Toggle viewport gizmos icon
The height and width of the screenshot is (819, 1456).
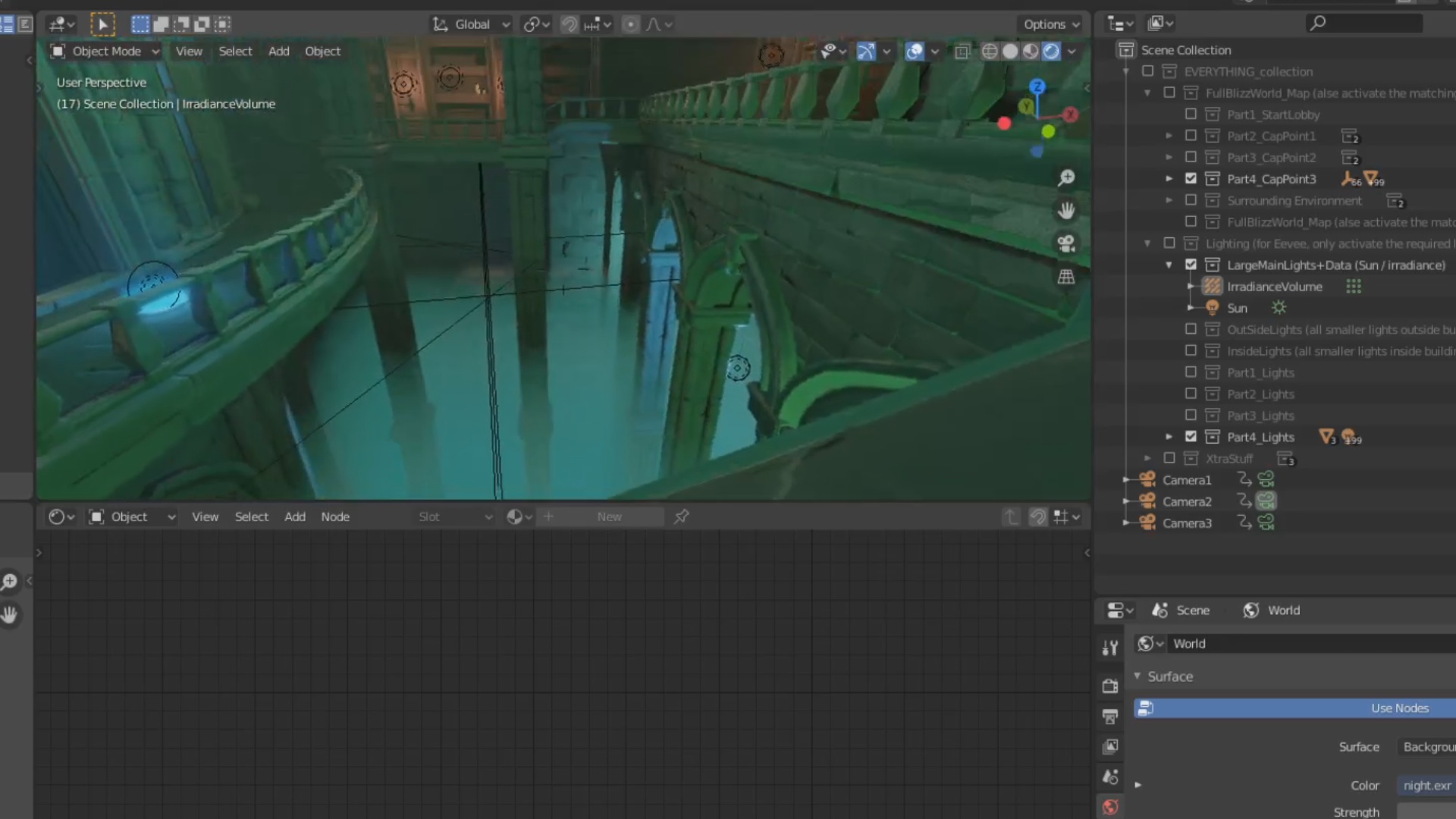tap(865, 51)
